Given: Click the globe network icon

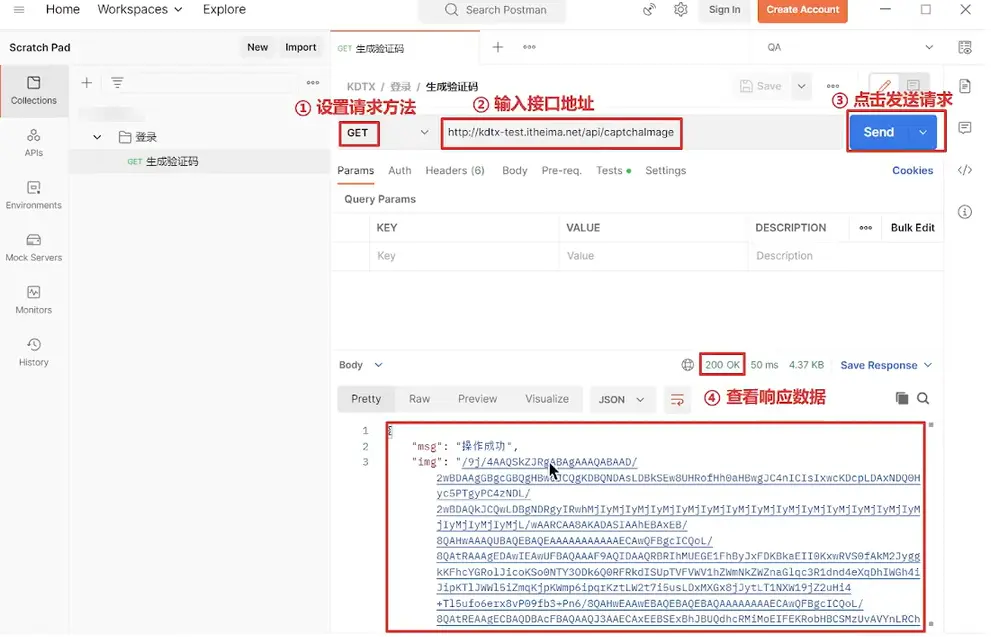Looking at the screenshot, I should tap(687, 365).
